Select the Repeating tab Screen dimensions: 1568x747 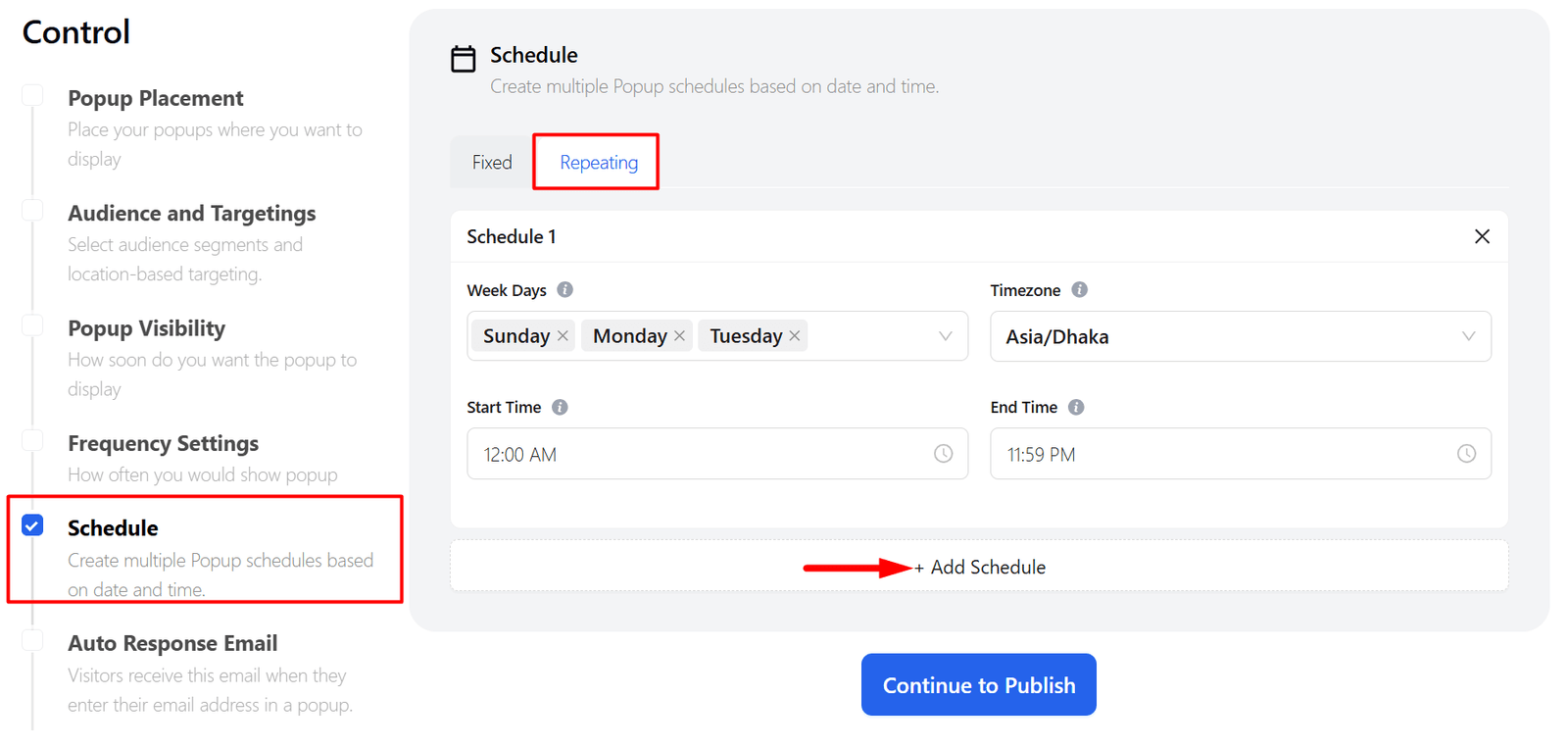point(598,163)
